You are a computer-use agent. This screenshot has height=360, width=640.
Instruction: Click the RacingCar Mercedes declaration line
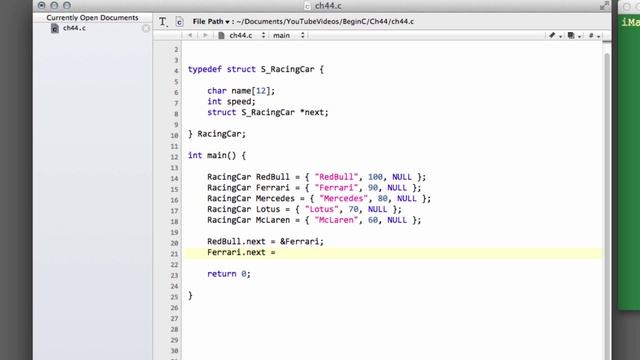[x=319, y=198]
